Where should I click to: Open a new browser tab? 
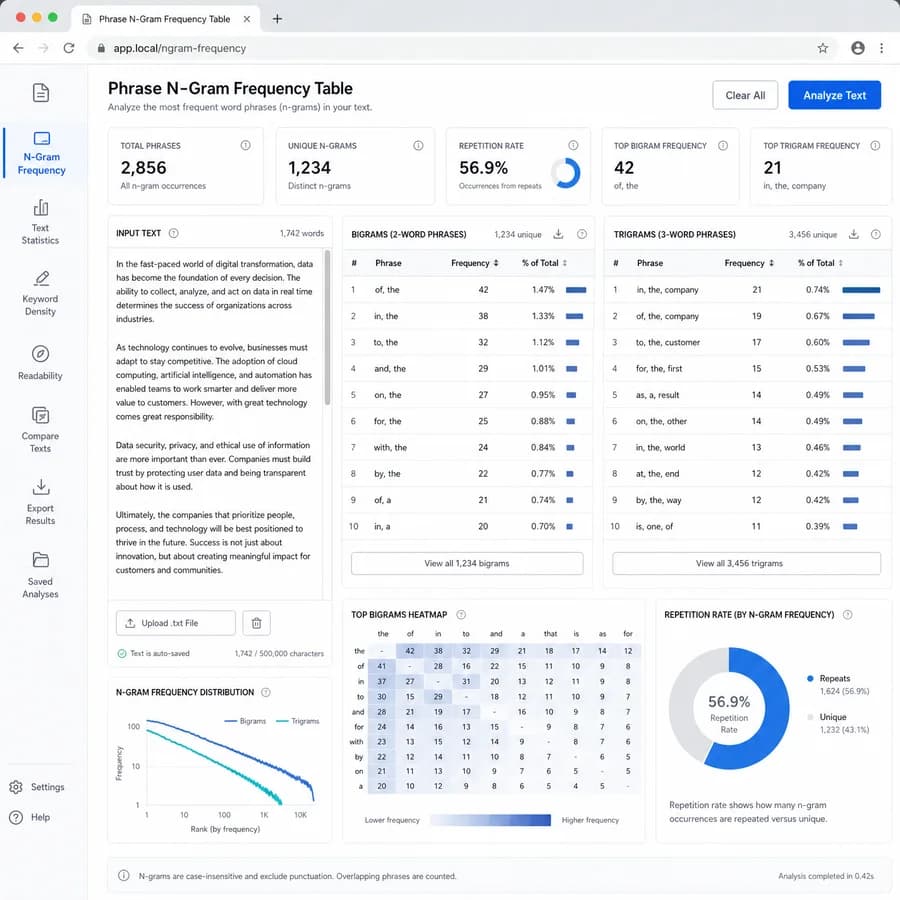(x=277, y=19)
